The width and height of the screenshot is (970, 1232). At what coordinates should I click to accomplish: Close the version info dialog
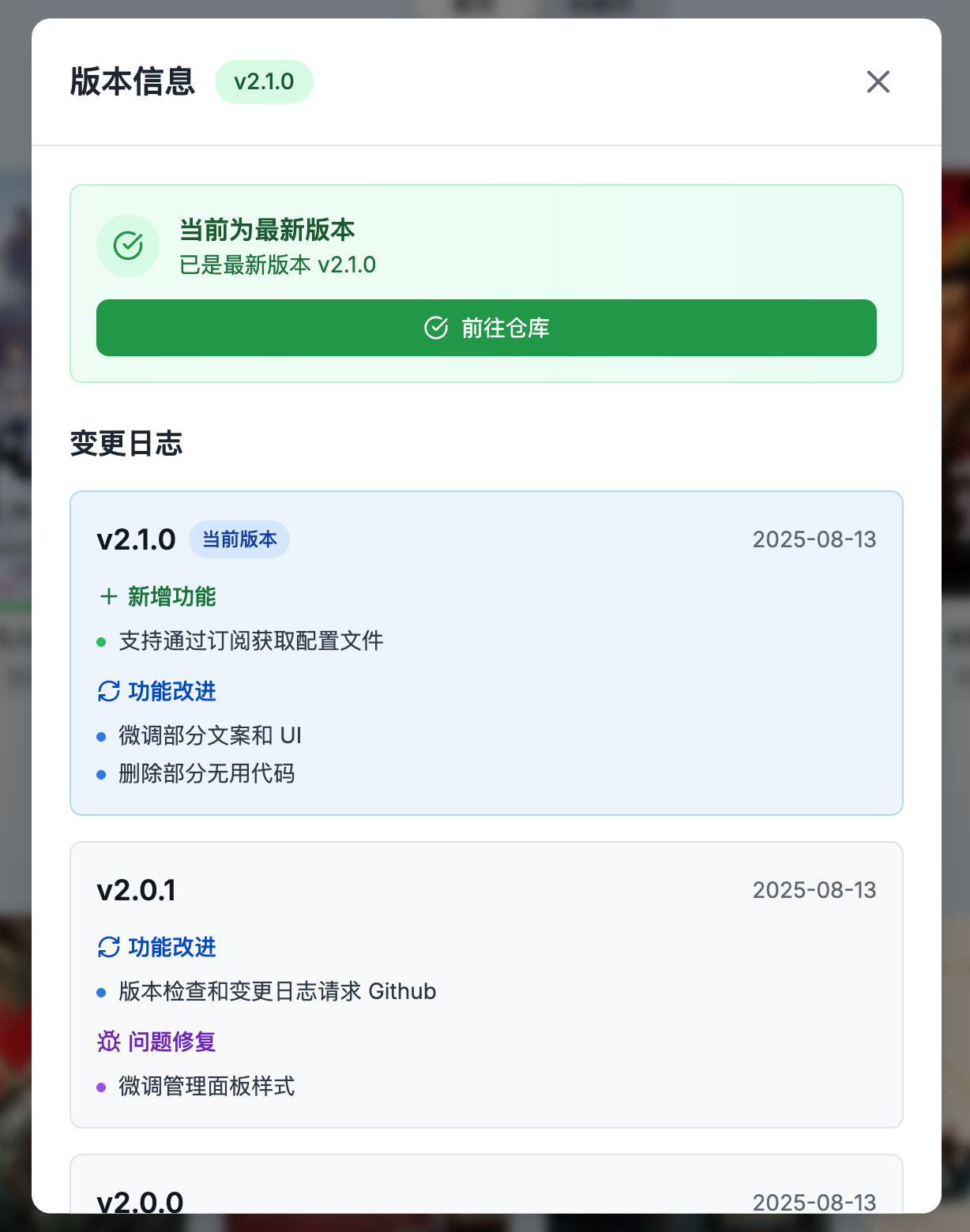(878, 81)
